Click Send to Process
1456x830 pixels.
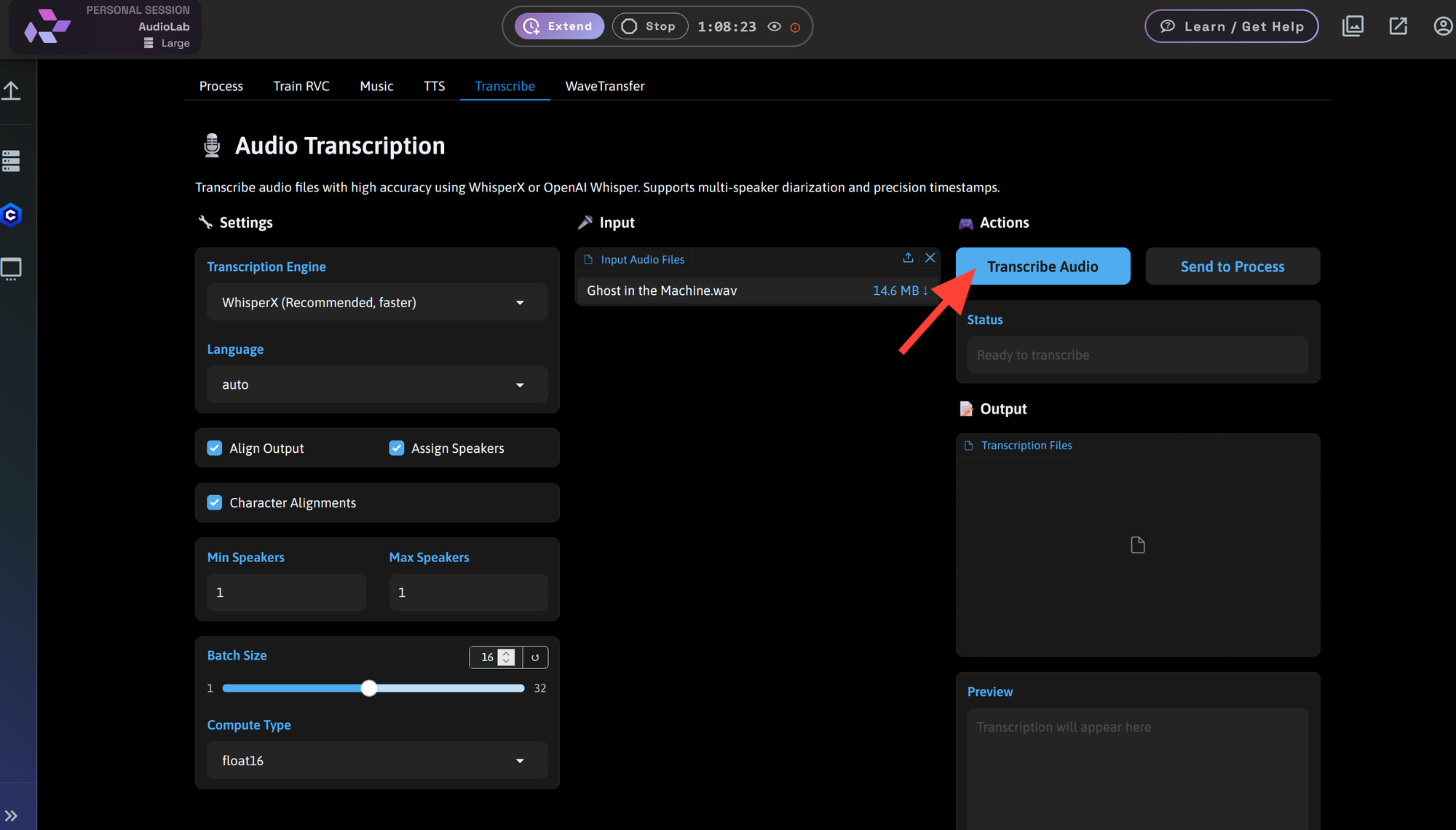tap(1232, 266)
